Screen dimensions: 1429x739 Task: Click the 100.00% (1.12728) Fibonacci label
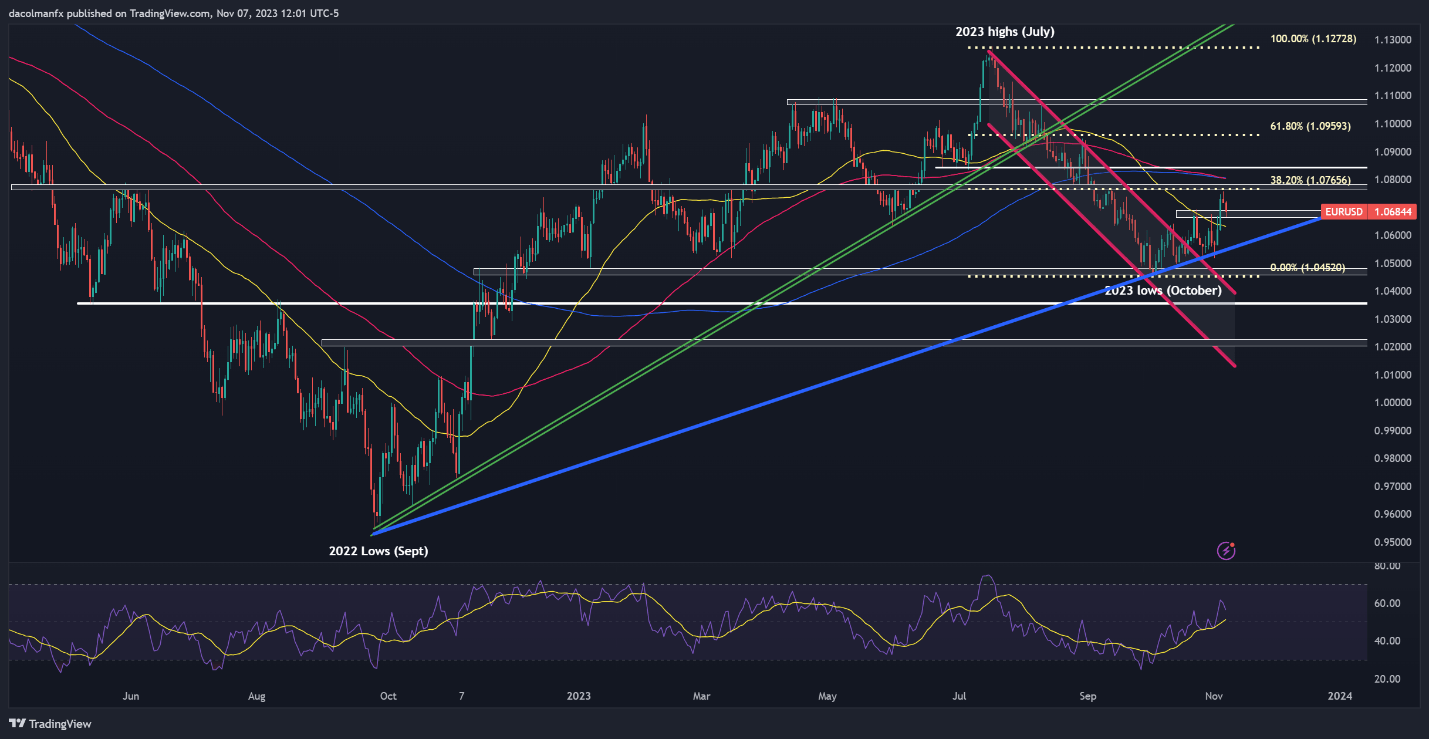point(1311,39)
